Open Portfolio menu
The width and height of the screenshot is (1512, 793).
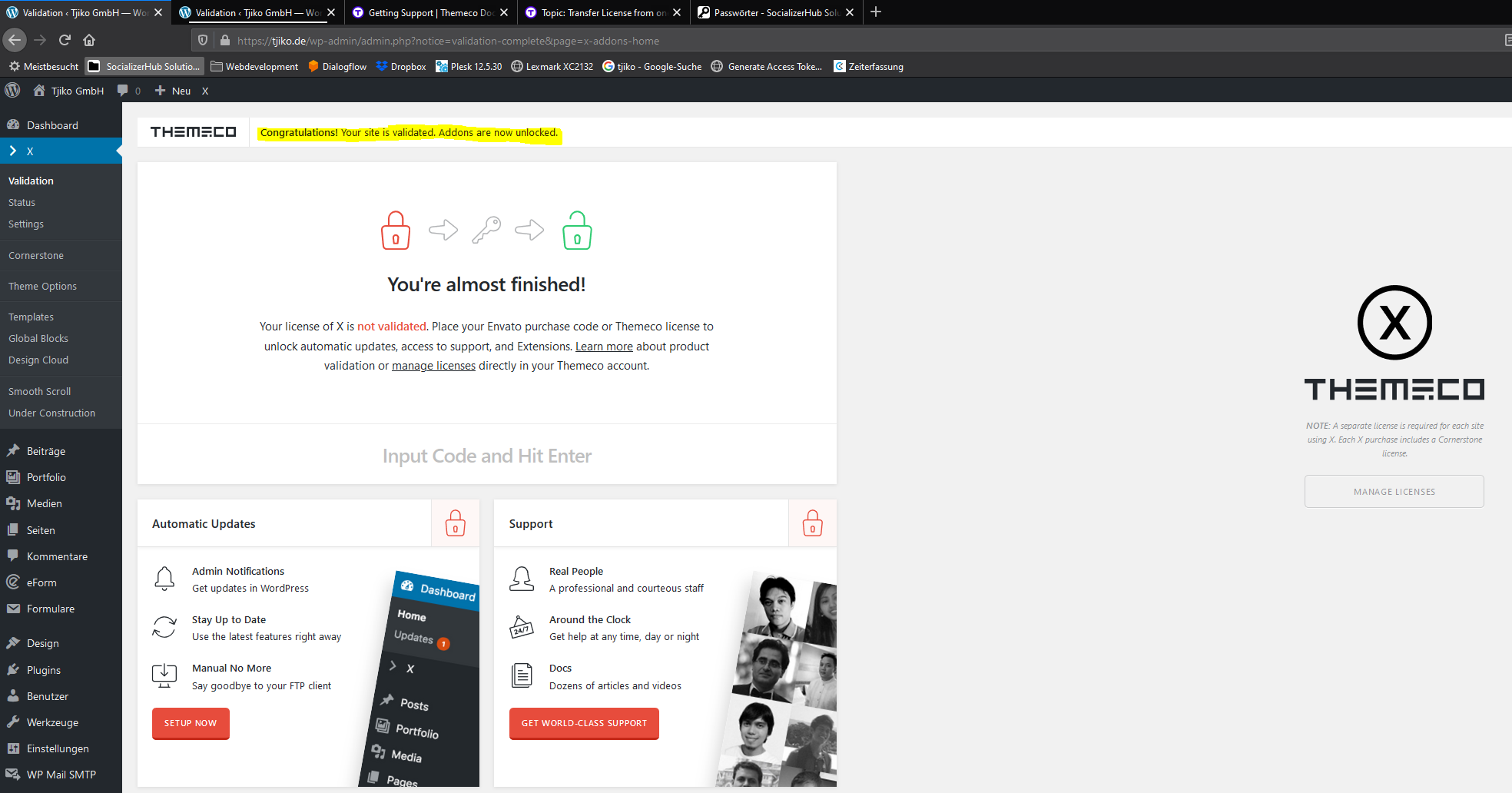tap(61, 477)
